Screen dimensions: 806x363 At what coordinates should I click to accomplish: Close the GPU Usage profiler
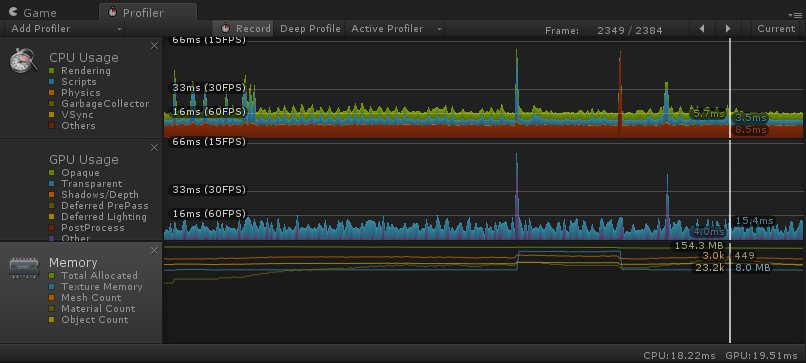point(154,148)
